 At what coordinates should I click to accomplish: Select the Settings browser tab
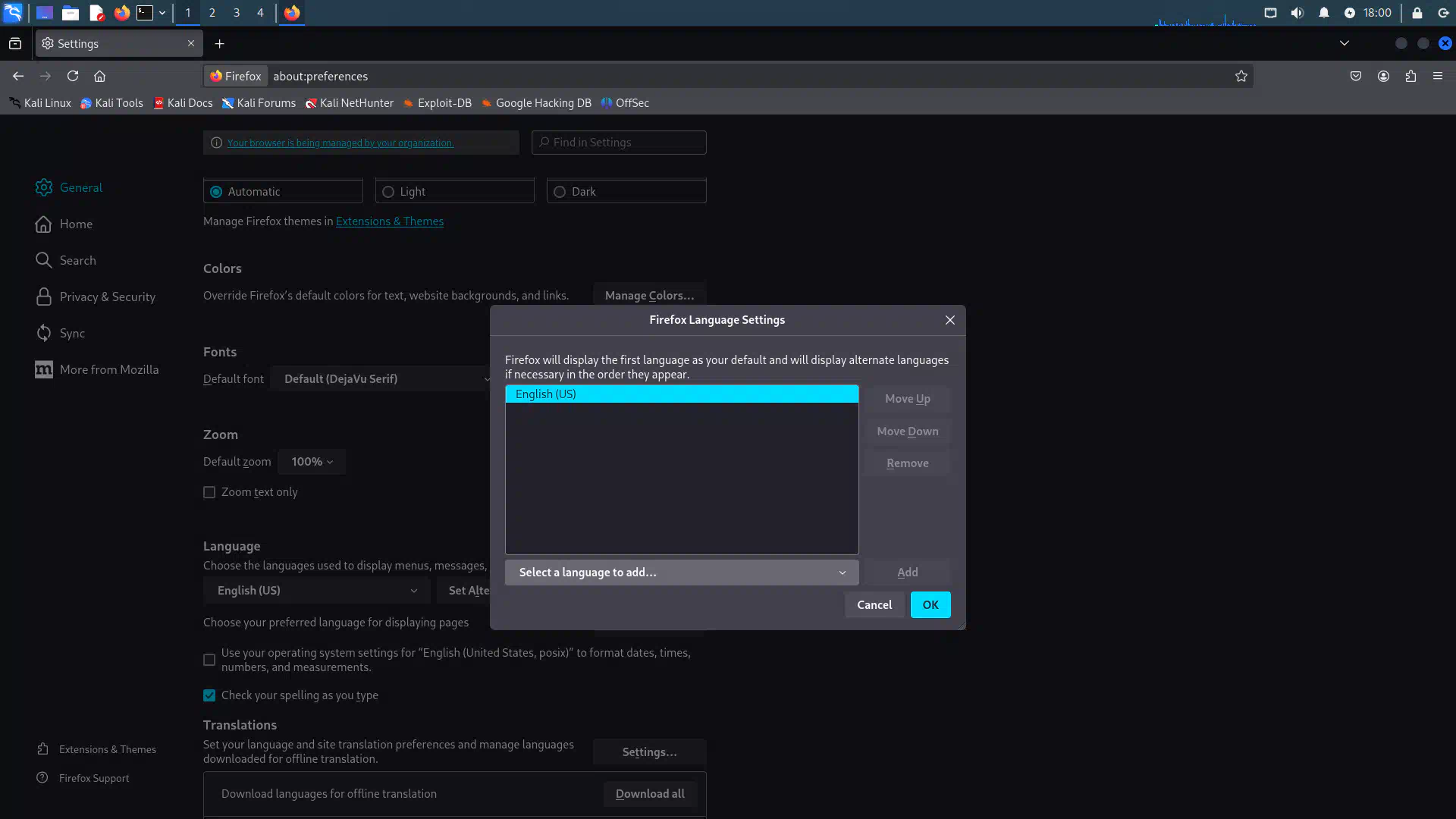[119, 44]
